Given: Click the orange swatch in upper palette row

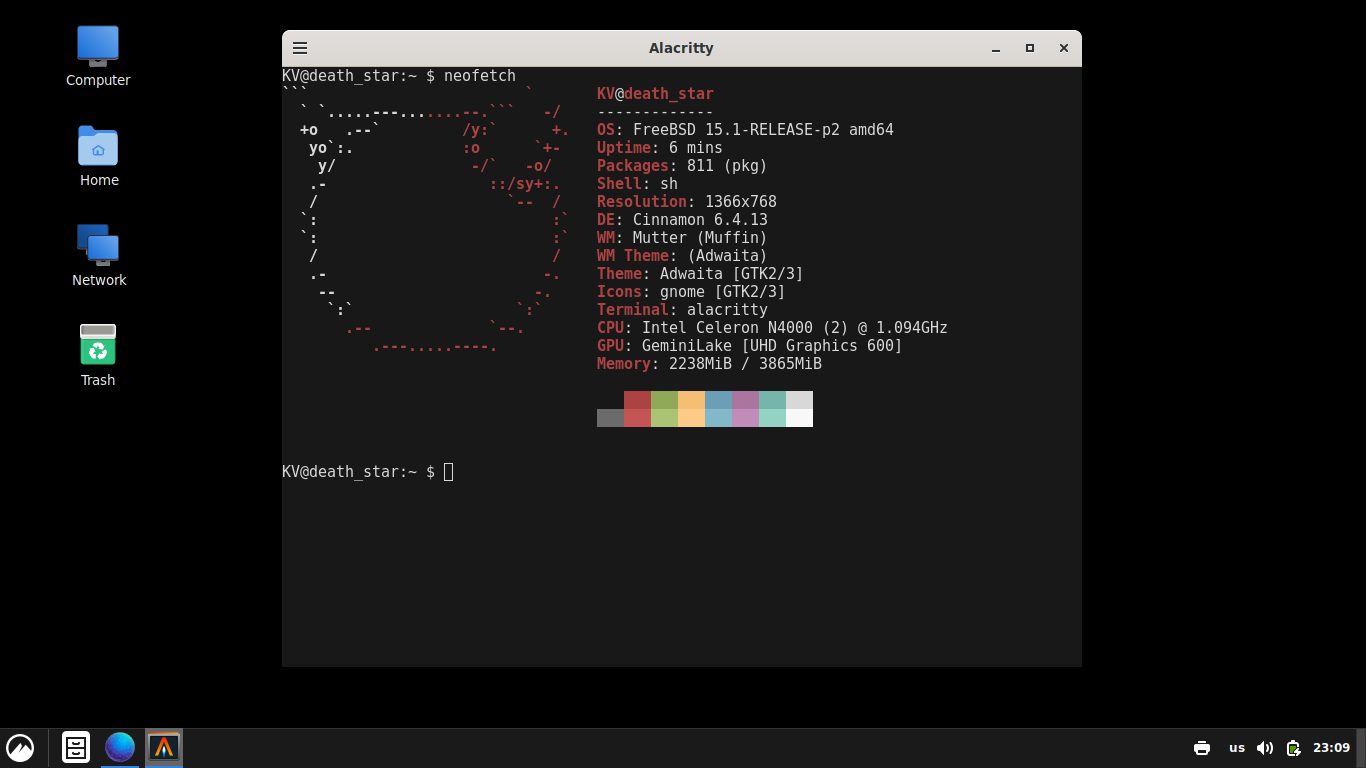Looking at the screenshot, I should point(691,400).
